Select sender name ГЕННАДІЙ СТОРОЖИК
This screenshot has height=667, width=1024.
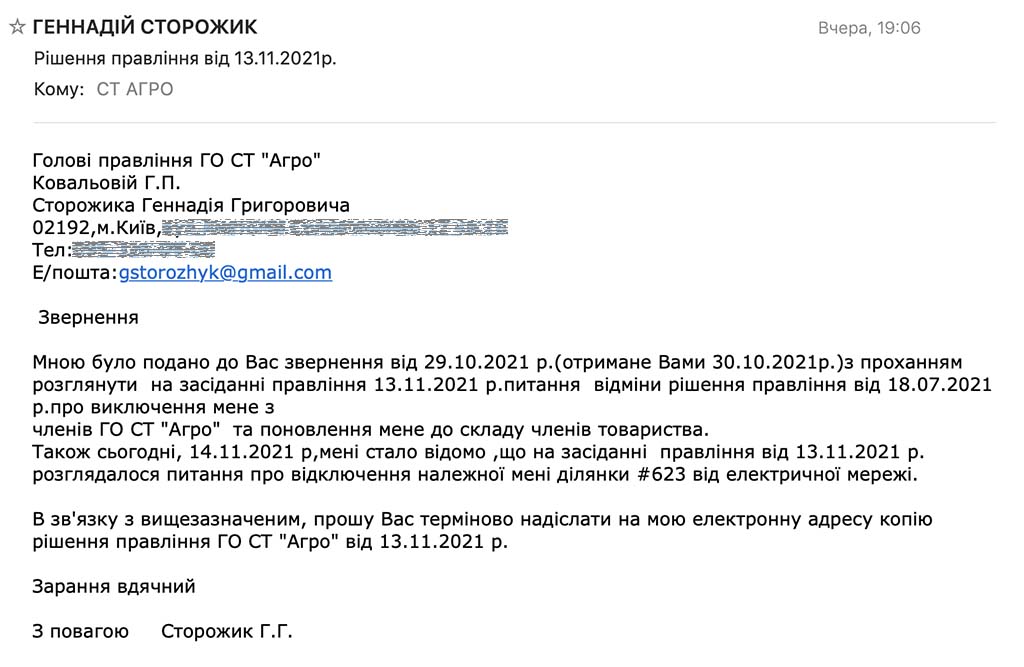145,27
